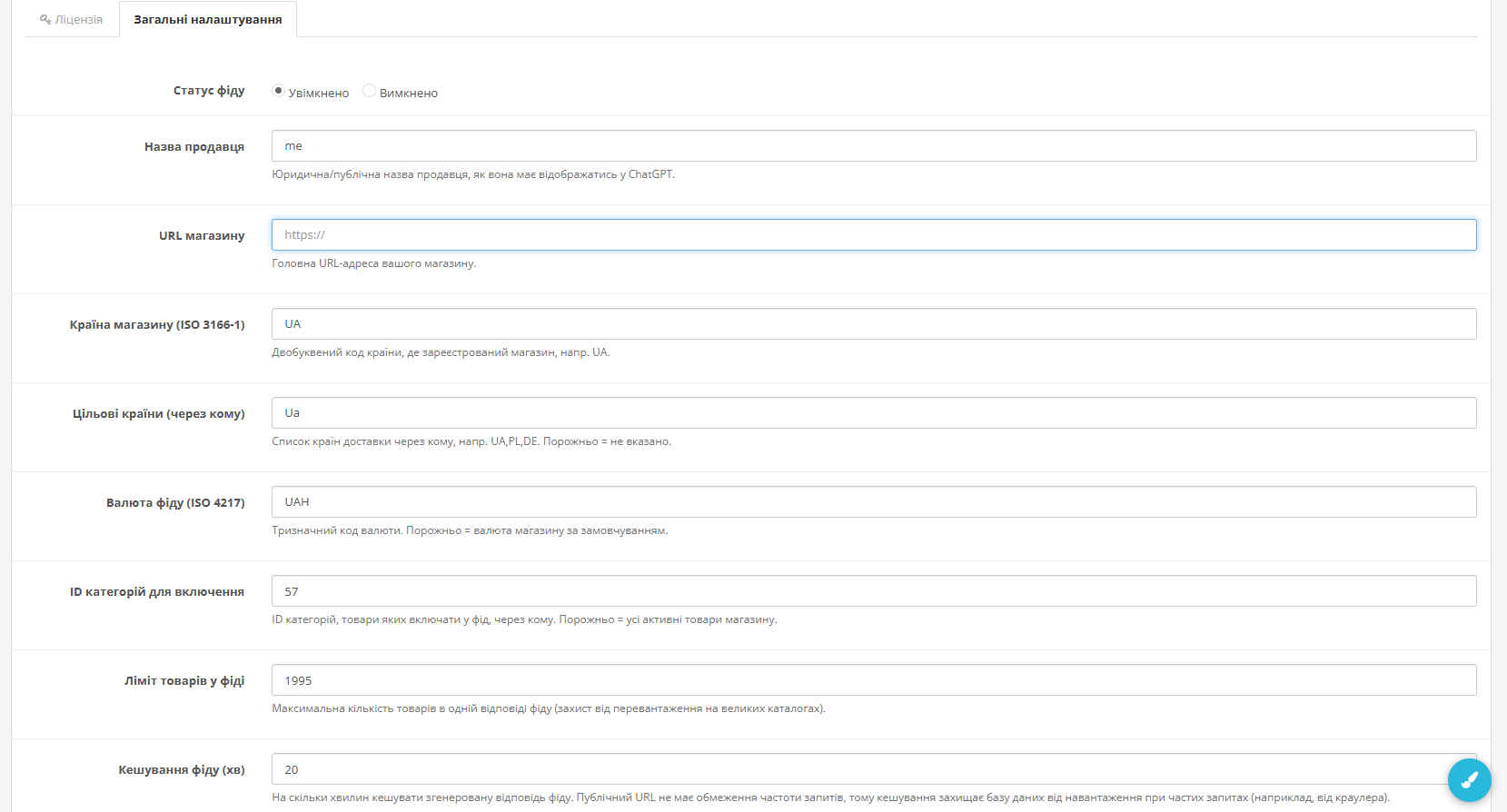The width and height of the screenshot is (1507, 812).
Task: Edit ID категорій для включення field
Action: pos(874,591)
